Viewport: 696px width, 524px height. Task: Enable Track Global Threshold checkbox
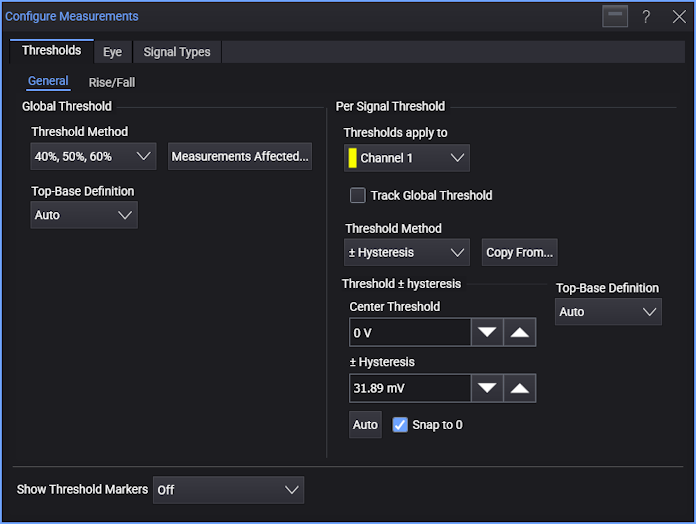click(357, 195)
